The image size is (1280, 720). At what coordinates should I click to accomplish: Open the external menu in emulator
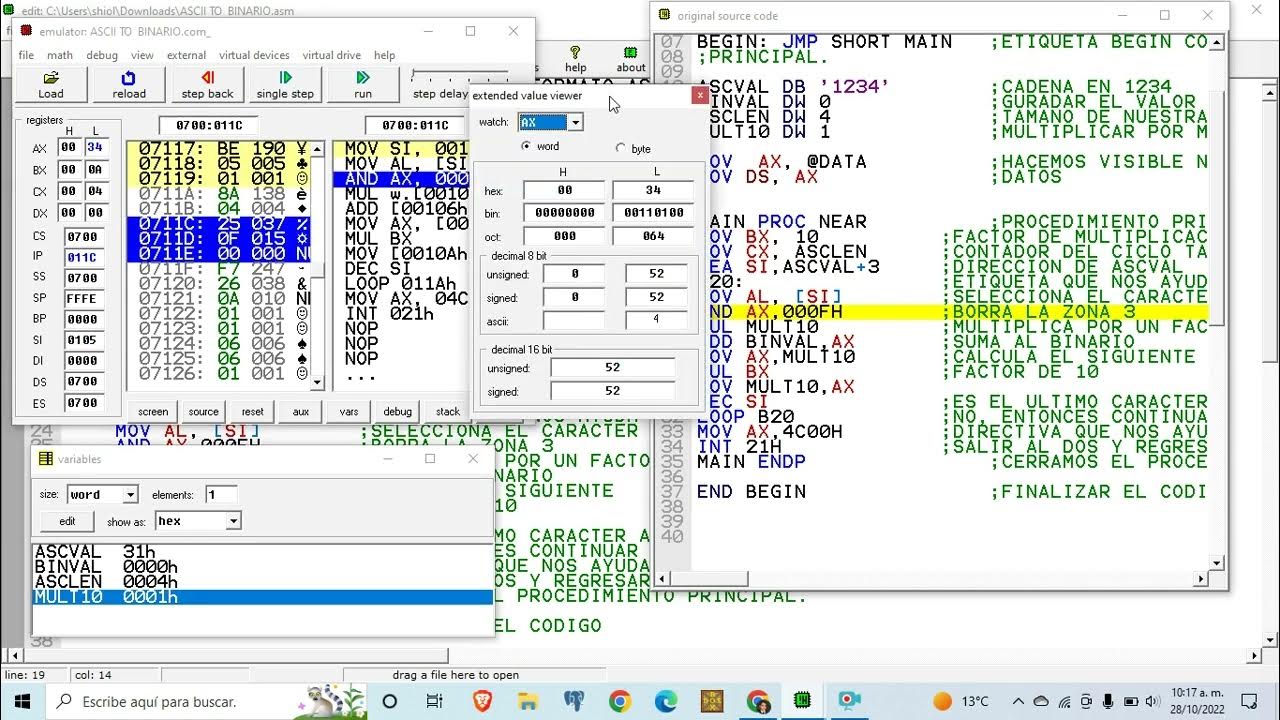click(187, 55)
